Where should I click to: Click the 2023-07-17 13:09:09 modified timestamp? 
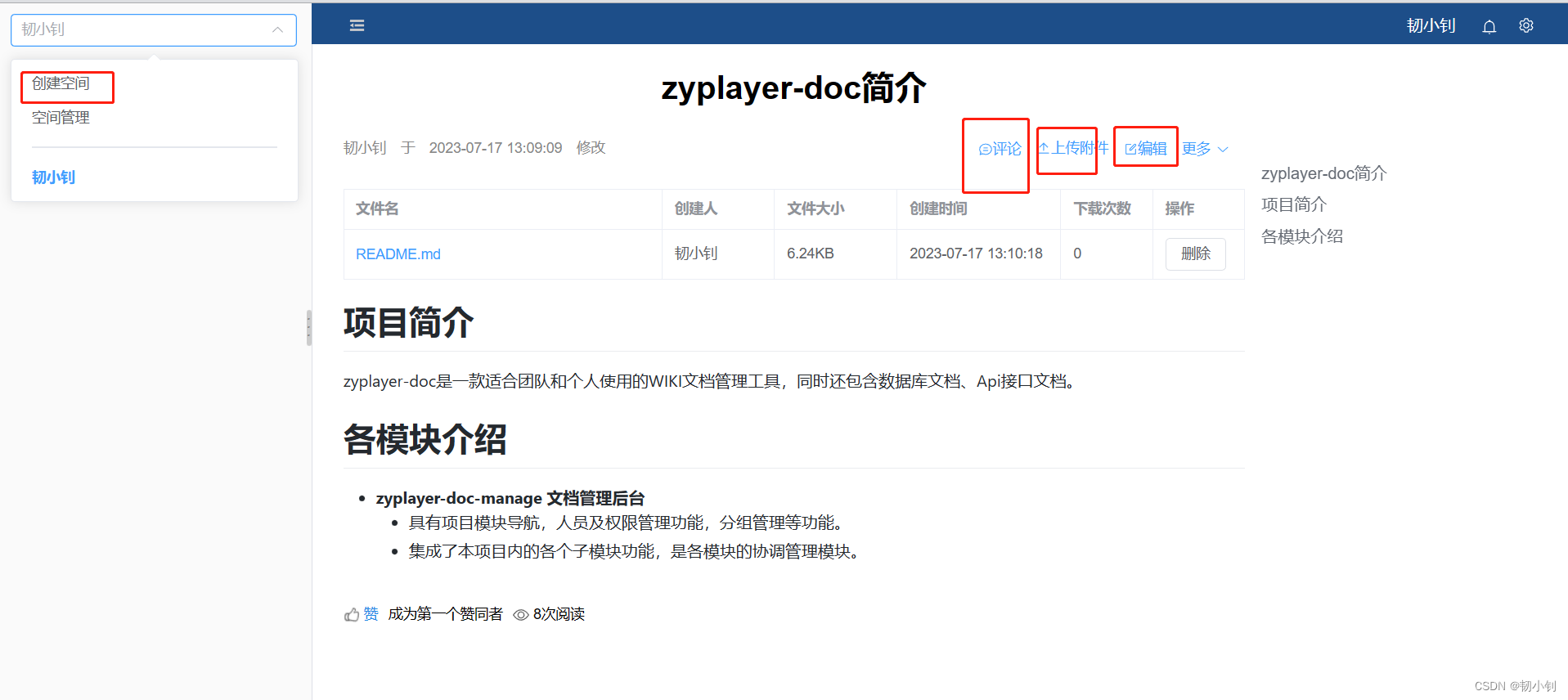pyautogui.click(x=496, y=148)
